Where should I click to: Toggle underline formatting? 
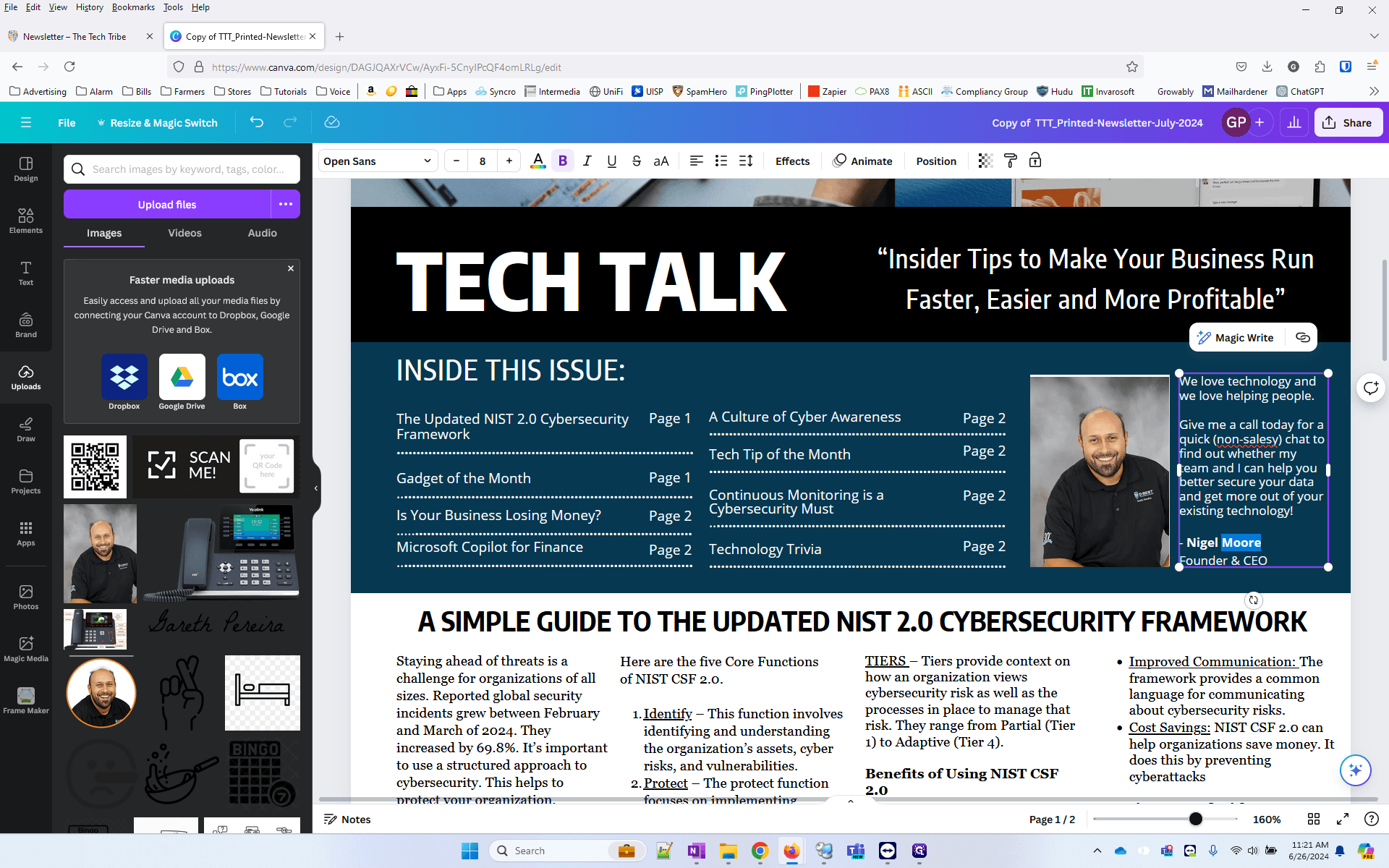612,161
